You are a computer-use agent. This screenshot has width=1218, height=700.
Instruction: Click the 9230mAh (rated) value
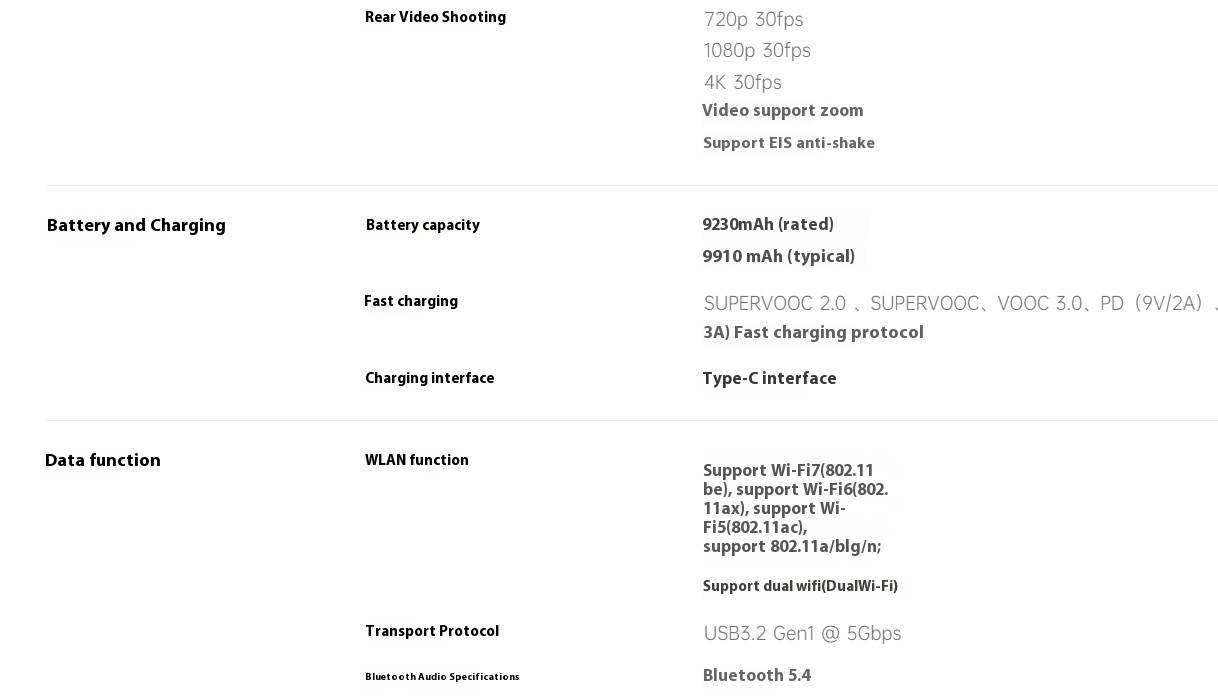pyautogui.click(x=768, y=224)
